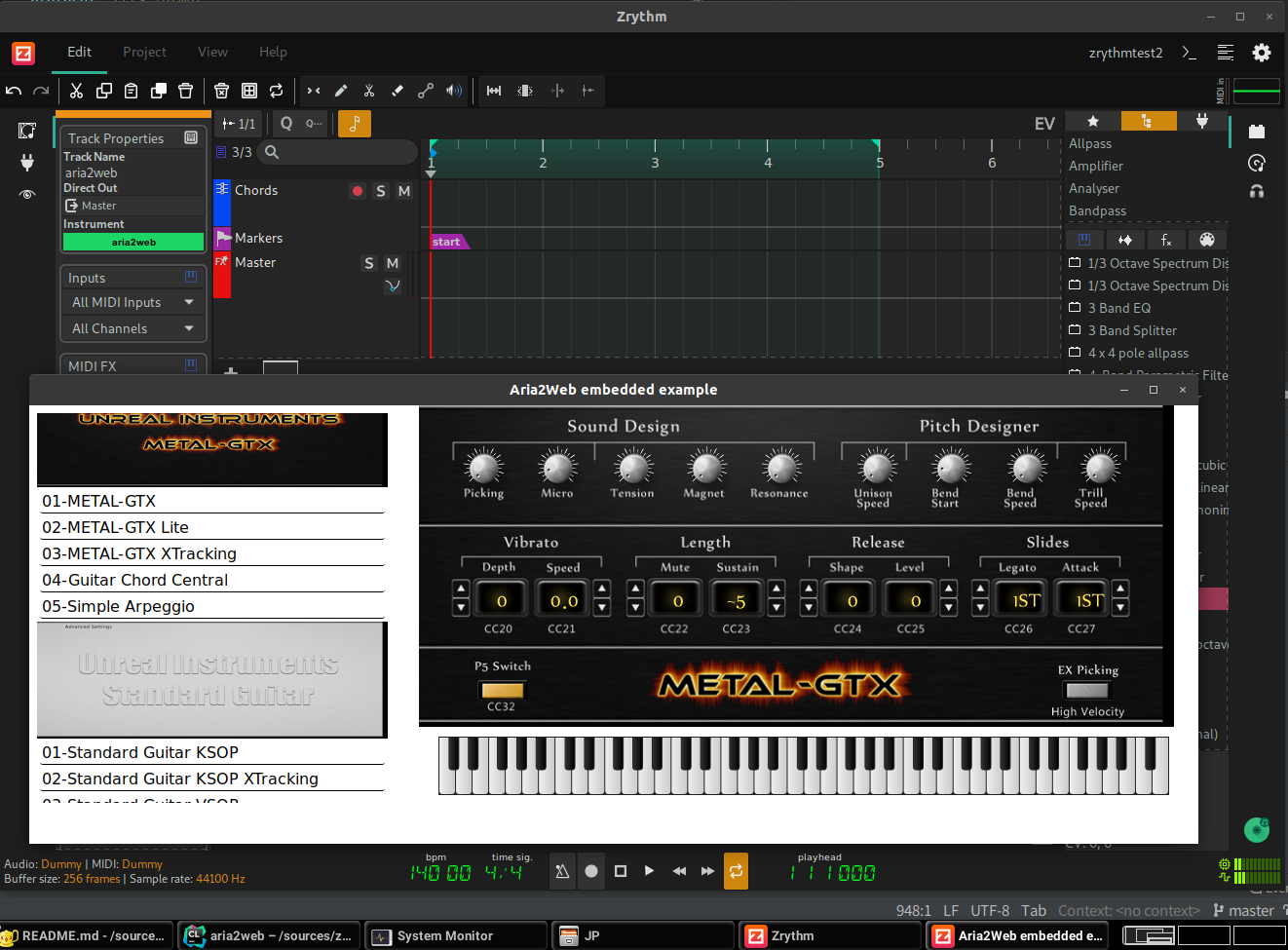Toggle the metronome button

click(562, 871)
